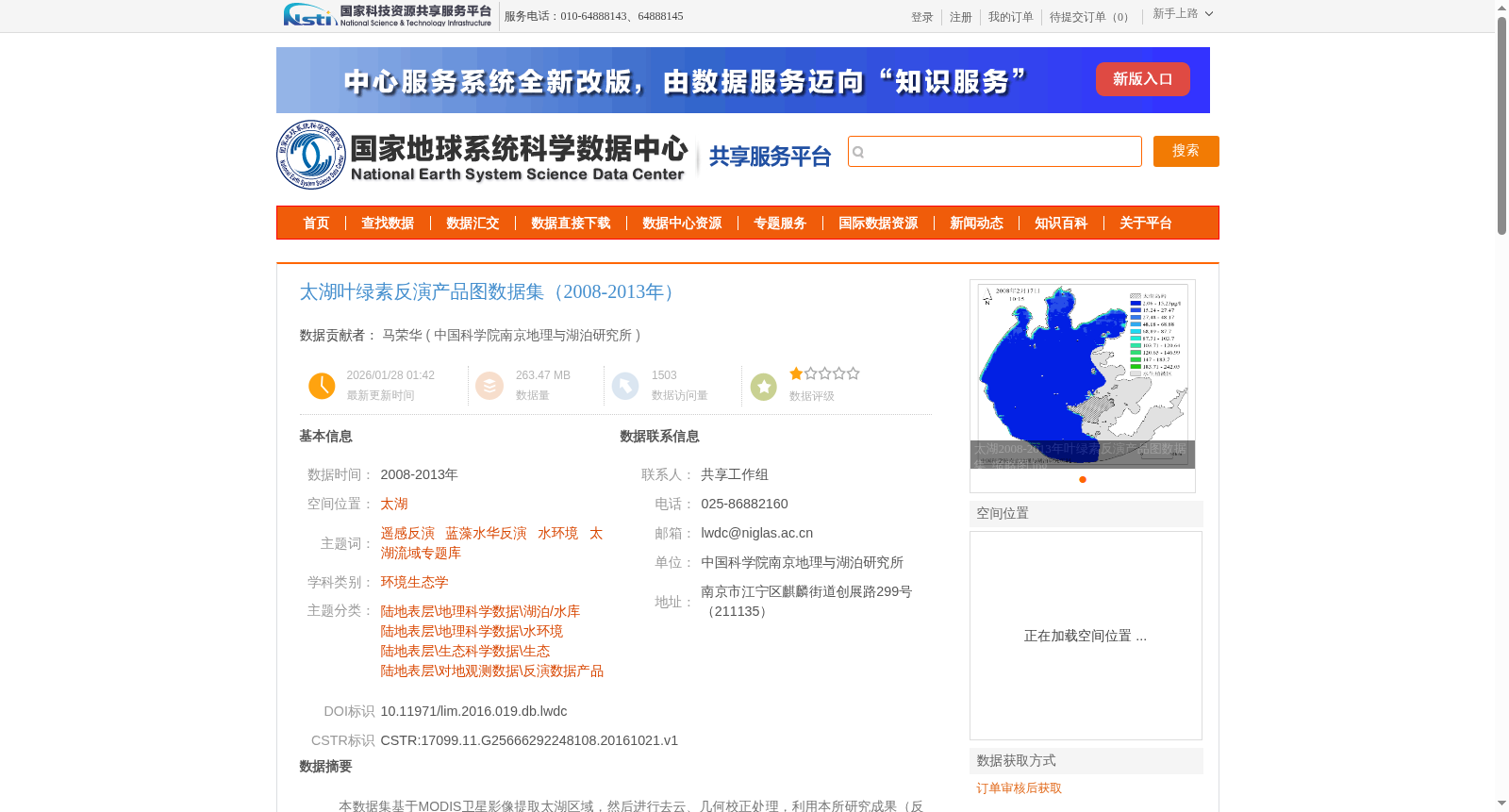
Task: Click the Taihu chlorophyll map thumbnail
Action: click(1083, 374)
